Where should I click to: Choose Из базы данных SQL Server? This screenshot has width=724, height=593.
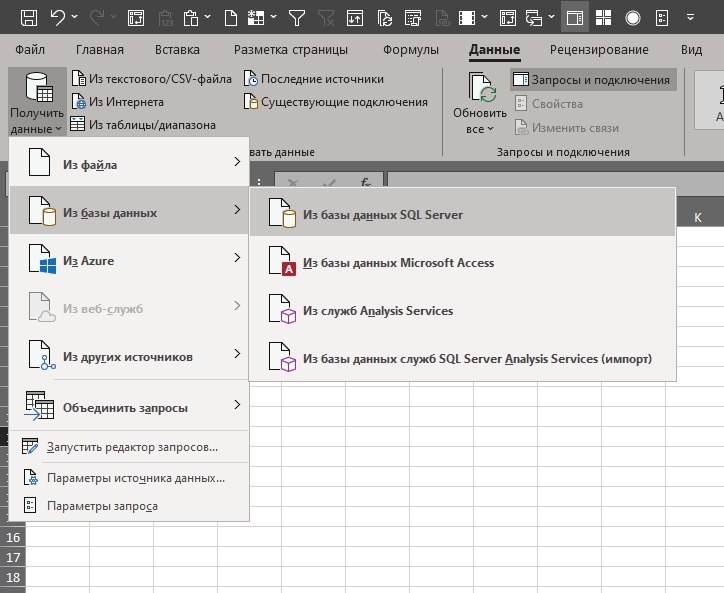click(x=463, y=212)
